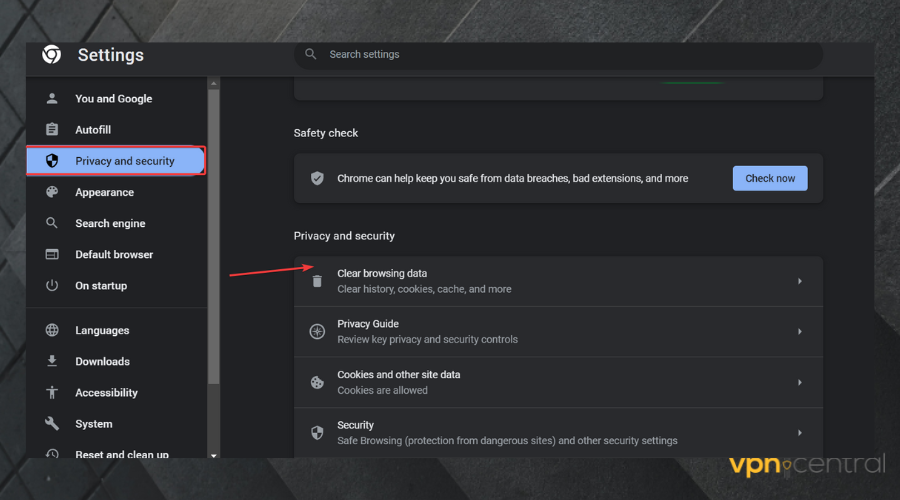Open Accessibility settings
The height and width of the screenshot is (500, 900).
click(117, 393)
